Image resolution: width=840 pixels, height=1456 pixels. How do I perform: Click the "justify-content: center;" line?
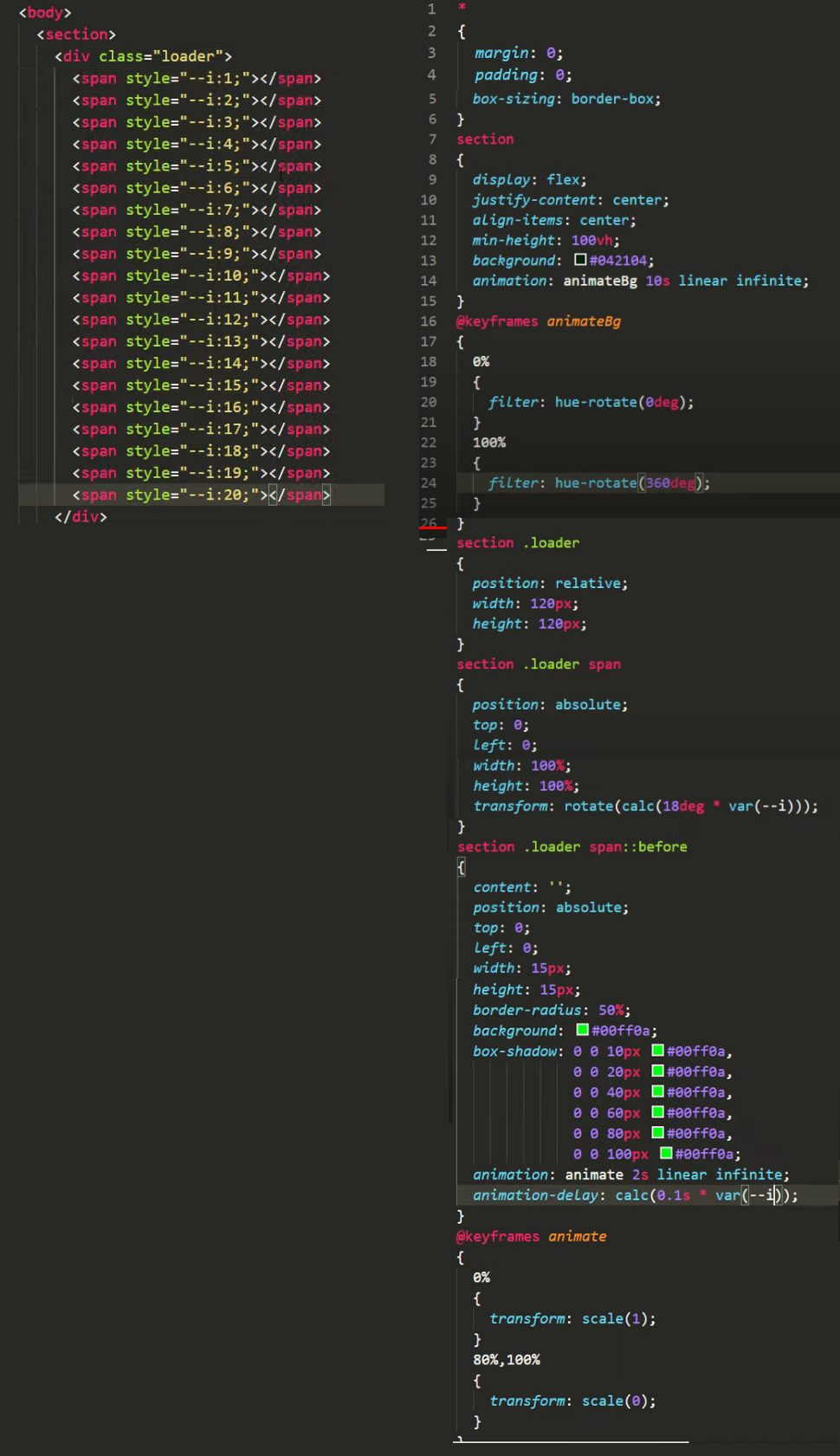pyautogui.click(x=571, y=200)
